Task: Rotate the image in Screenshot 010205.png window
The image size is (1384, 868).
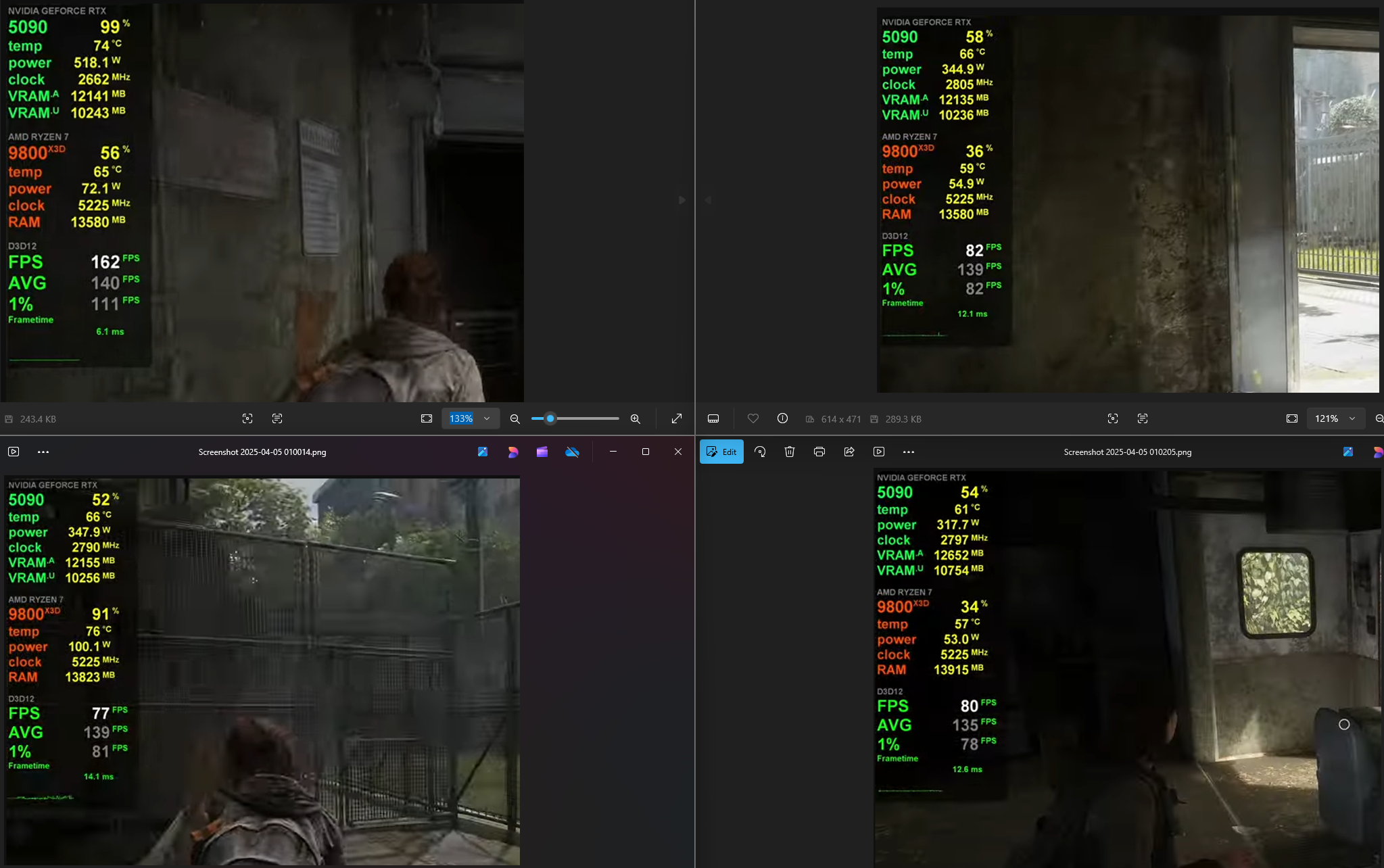Action: tap(760, 452)
